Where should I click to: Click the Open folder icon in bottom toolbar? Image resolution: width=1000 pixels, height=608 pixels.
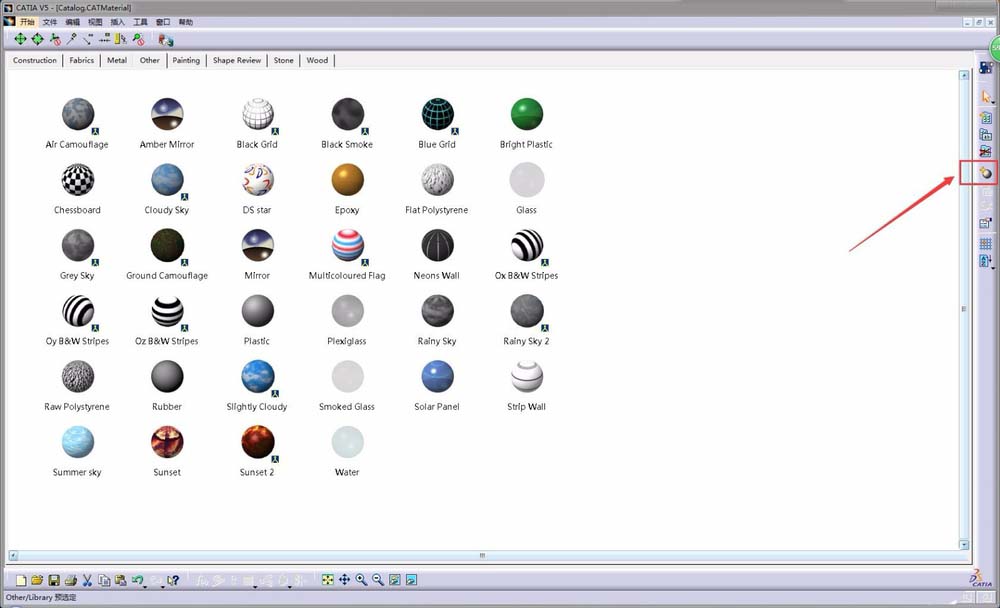tap(37, 580)
